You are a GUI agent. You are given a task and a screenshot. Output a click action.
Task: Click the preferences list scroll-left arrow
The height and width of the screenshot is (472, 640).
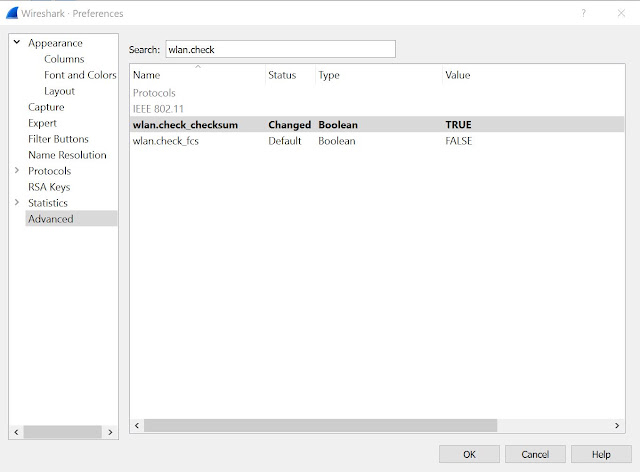coord(137,425)
